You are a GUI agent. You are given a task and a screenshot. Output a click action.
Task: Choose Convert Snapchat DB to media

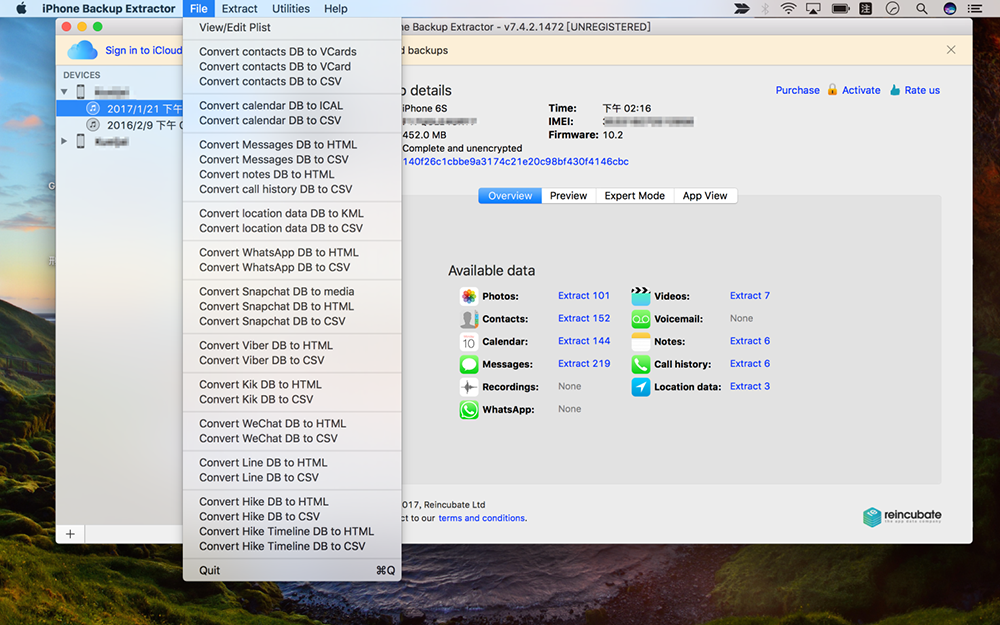[292, 291]
